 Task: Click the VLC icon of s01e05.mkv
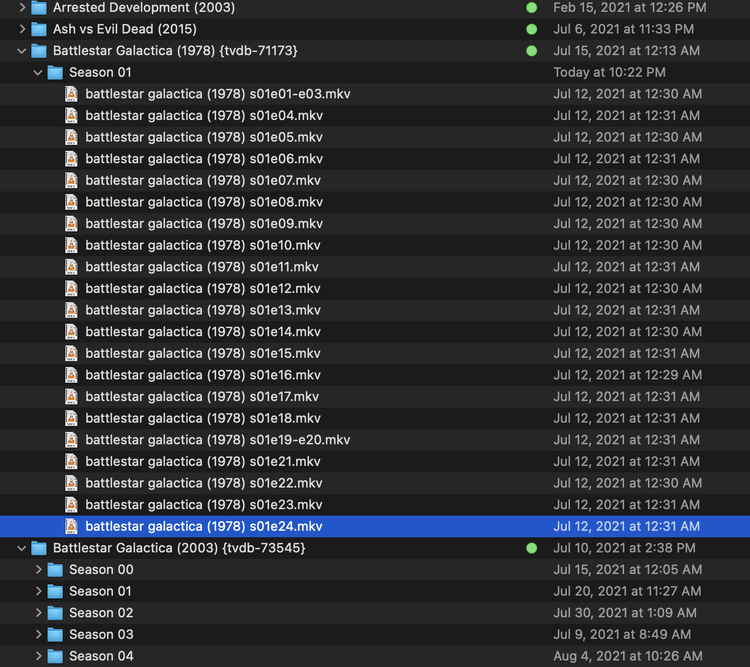(x=71, y=137)
